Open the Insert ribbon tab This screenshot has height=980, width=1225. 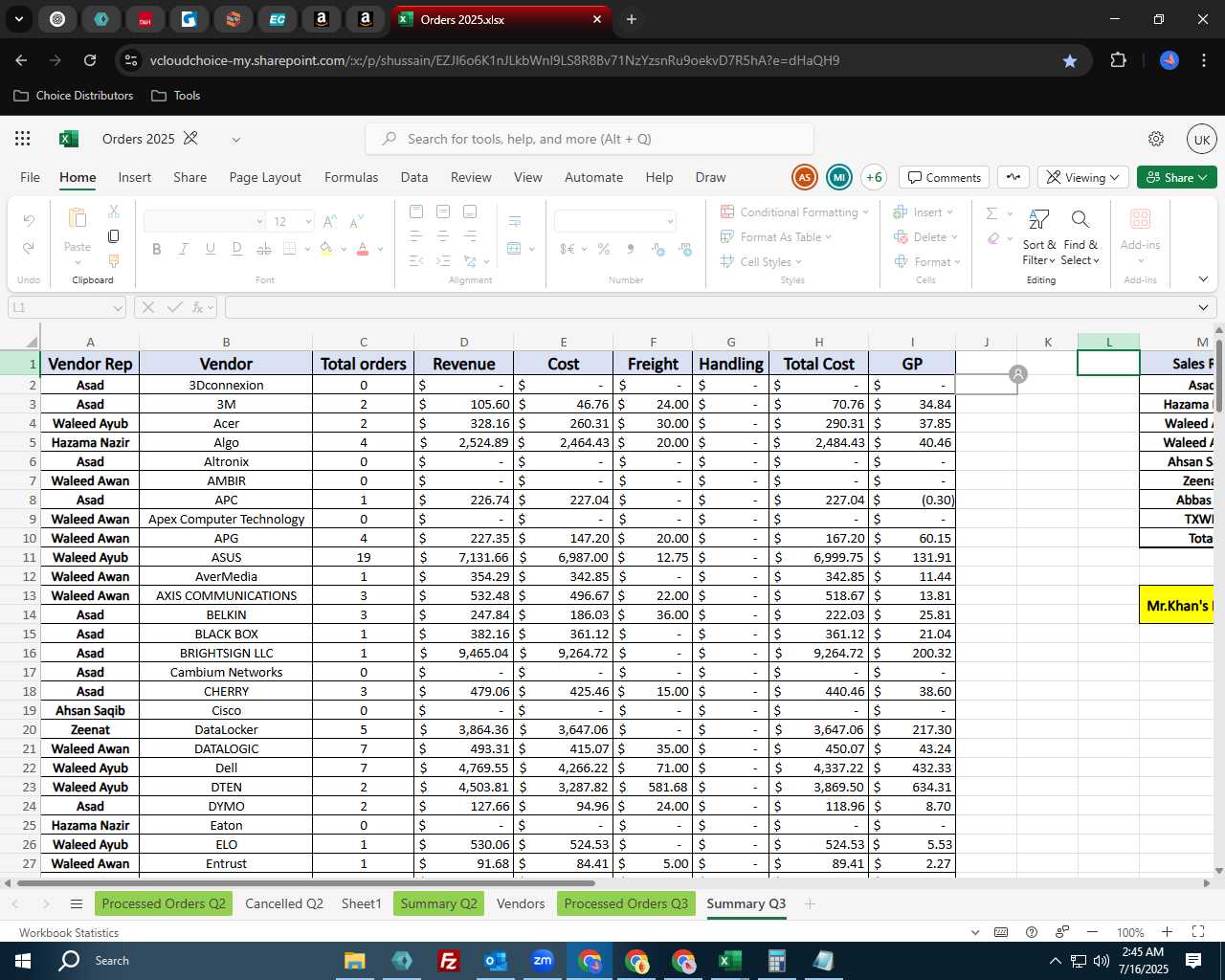(x=135, y=177)
